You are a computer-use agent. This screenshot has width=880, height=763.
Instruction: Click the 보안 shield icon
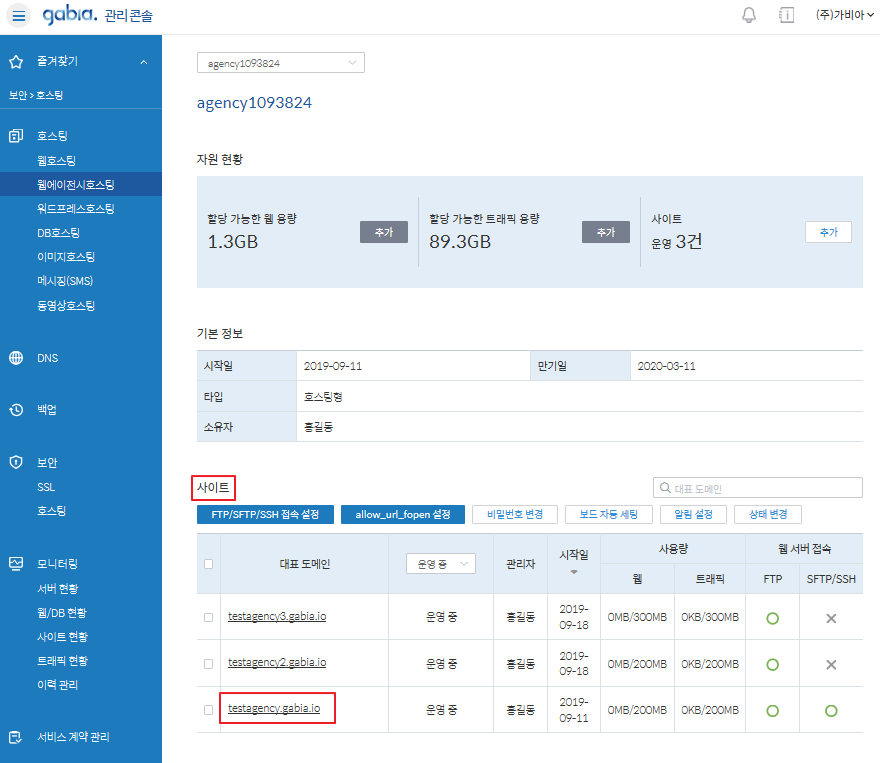click(x=16, y=463)
